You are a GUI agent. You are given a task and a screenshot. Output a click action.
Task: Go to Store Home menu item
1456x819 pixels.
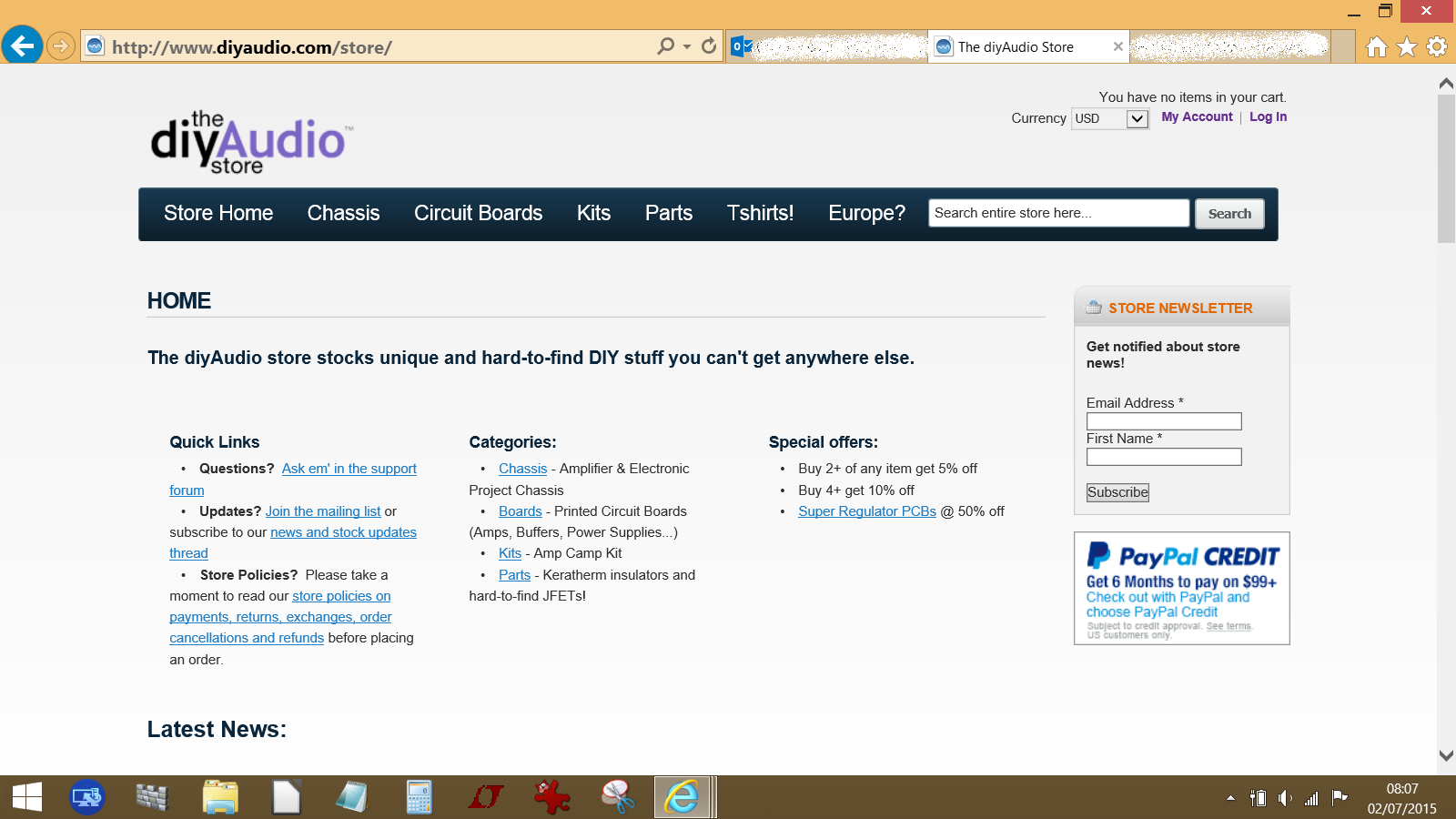(x=218, y=213)
